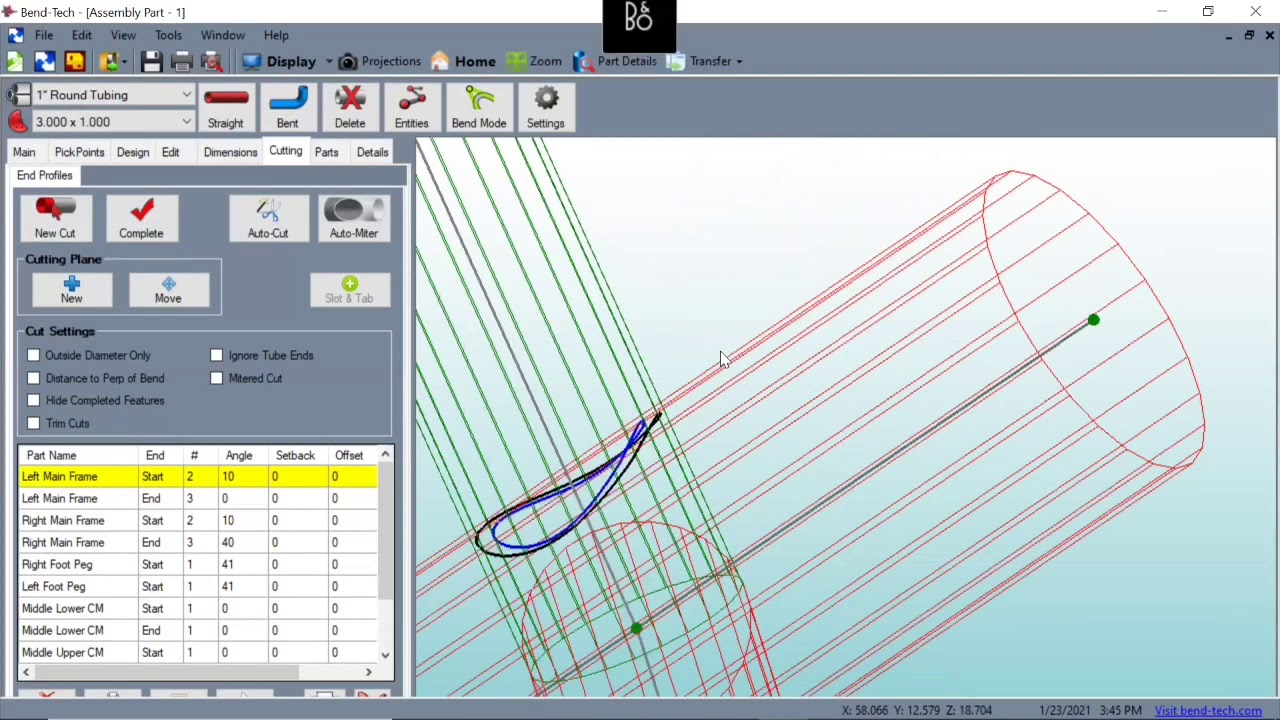This screenshot has height=720, width=1280.
Task: Run the Auto-Miter tool
Action: pyautogui.click(x=354, y=218)
